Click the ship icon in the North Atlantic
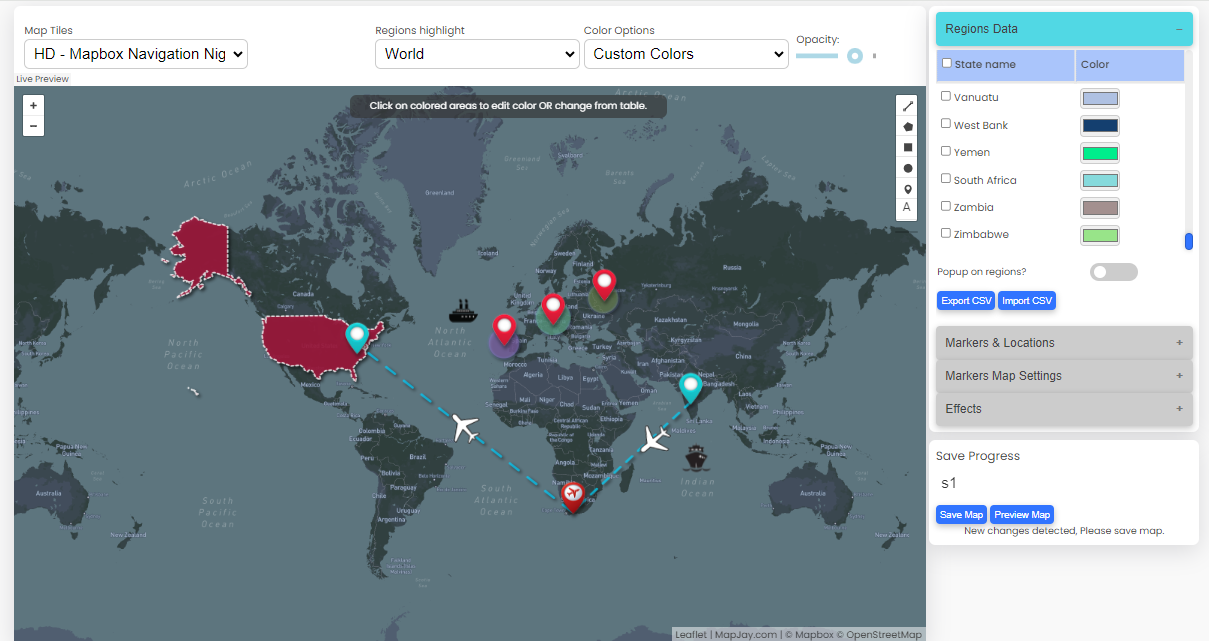Viewport: 1209px width, 641px height. pyautogui.click(x=463, y=309)
